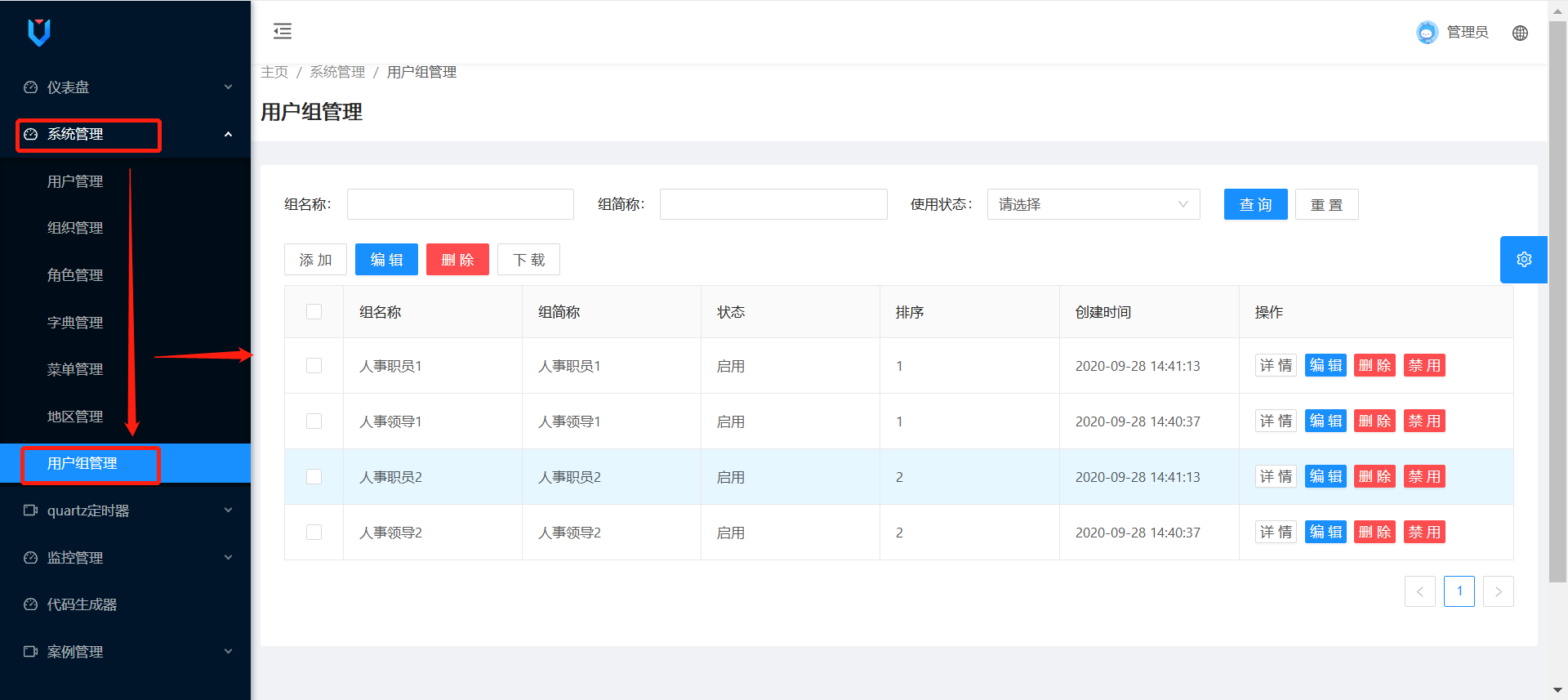Delete the 人事领导1 row

[1374, 421]
